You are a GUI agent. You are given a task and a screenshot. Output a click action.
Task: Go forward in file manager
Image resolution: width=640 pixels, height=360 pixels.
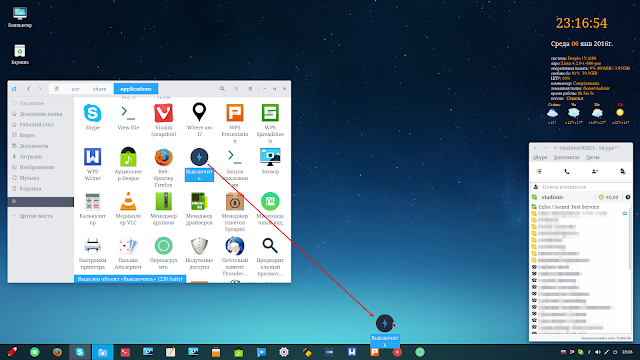40,89
